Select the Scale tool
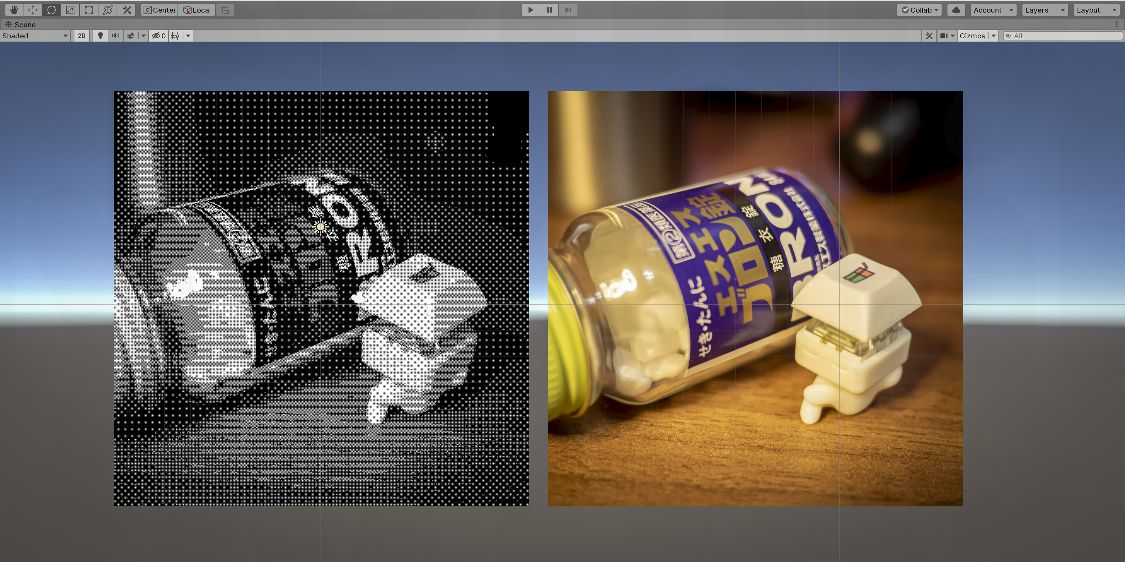Viewport: 1125px width, 562px height. click(x=70, y=10)
